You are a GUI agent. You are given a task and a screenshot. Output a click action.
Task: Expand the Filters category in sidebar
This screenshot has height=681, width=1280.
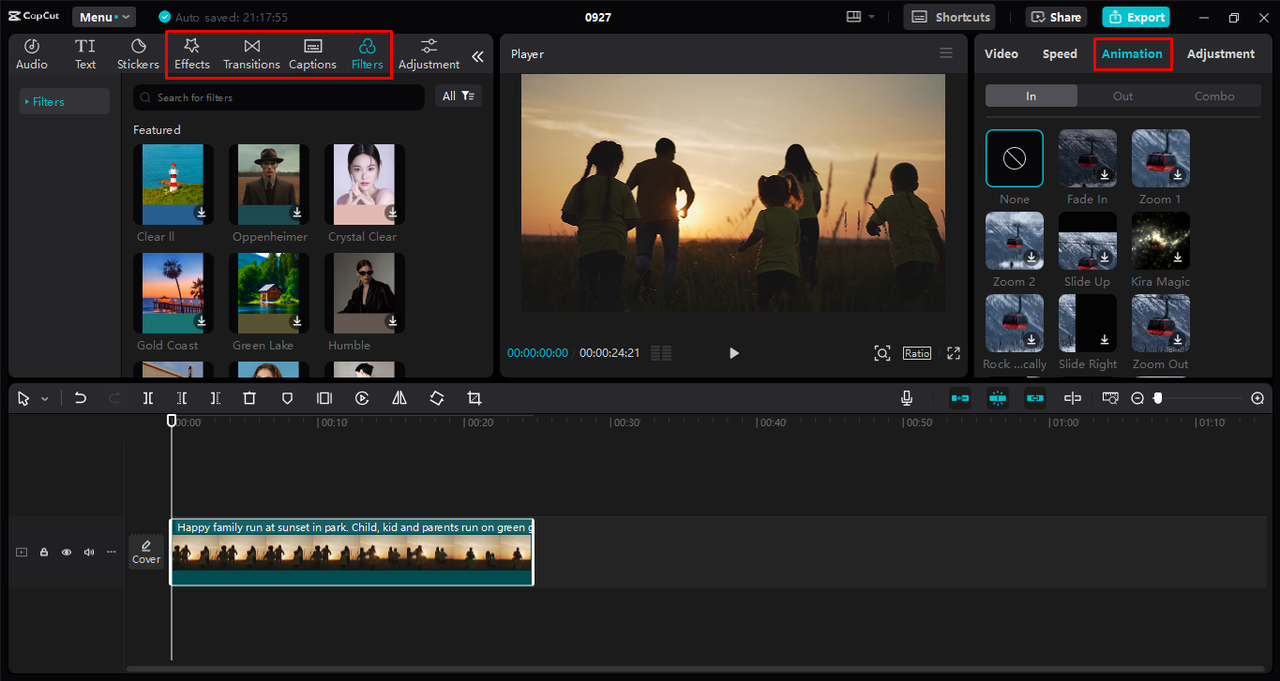64,101
